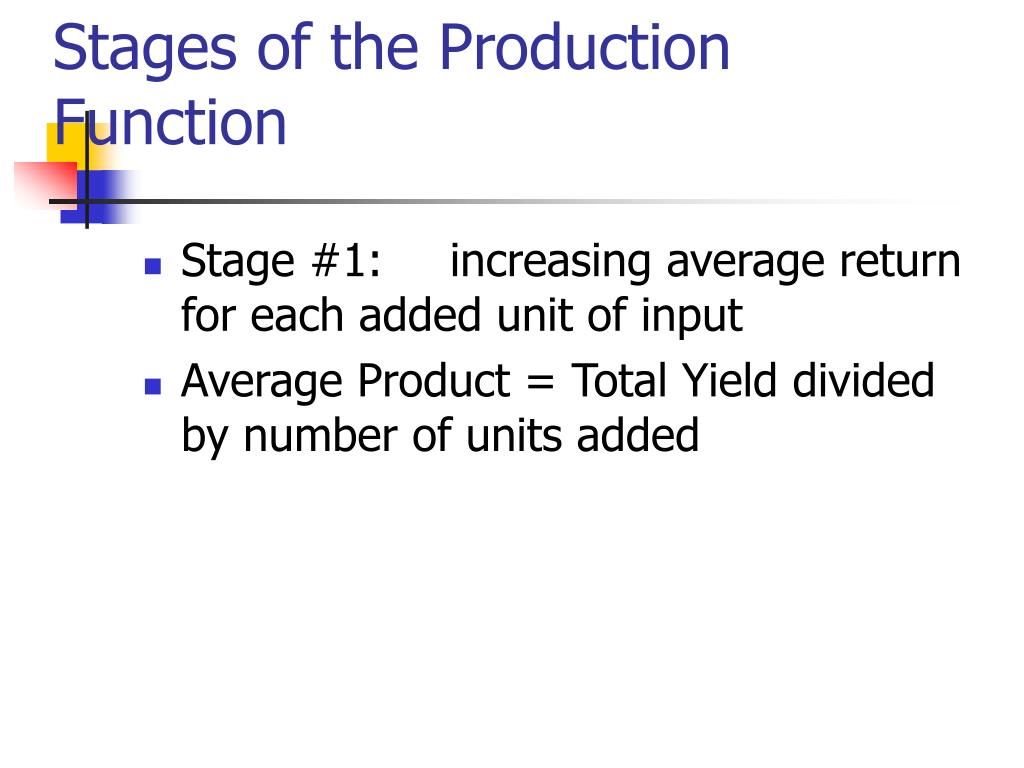This screenshot has height=768, width=1024.
Task: Select the second blue bullet marker
Action: [x=153, y=386]
